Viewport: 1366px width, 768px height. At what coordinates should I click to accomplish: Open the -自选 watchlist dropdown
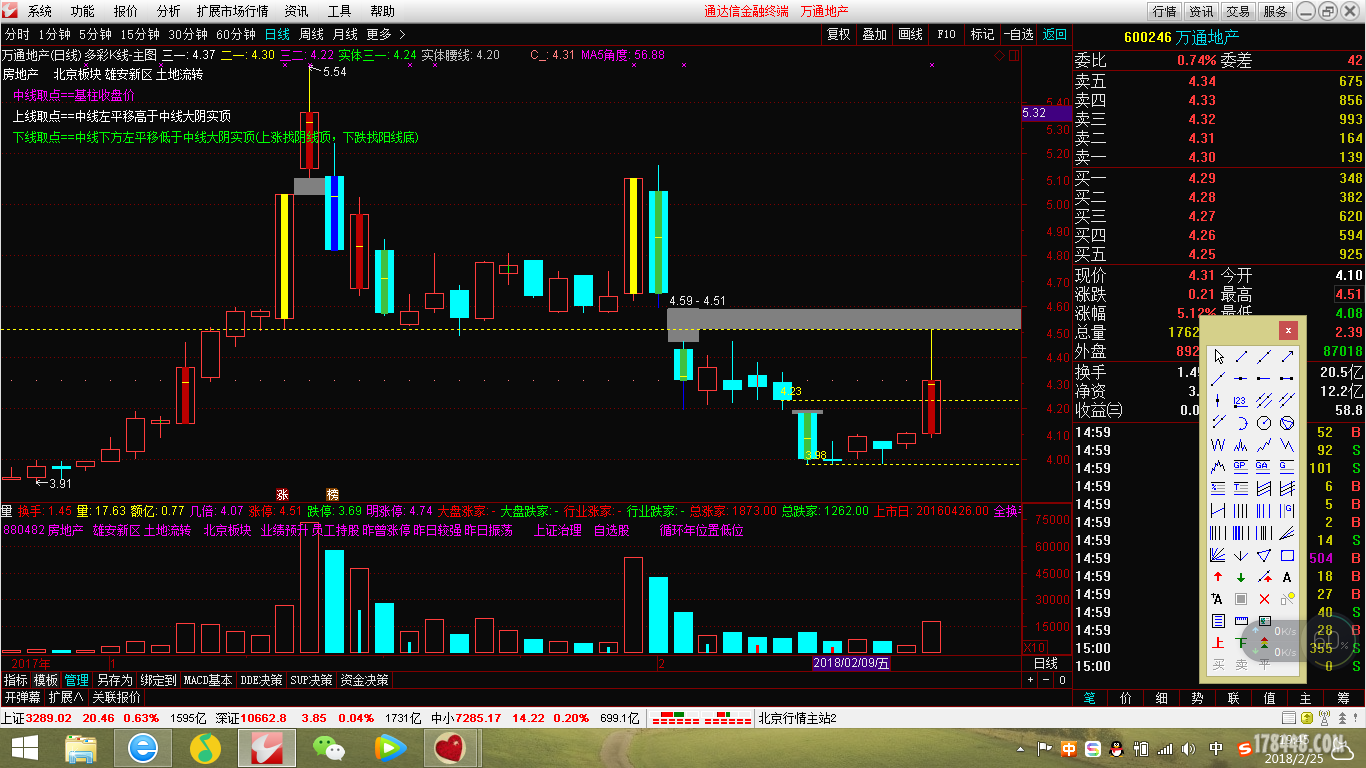(1018, 34)
